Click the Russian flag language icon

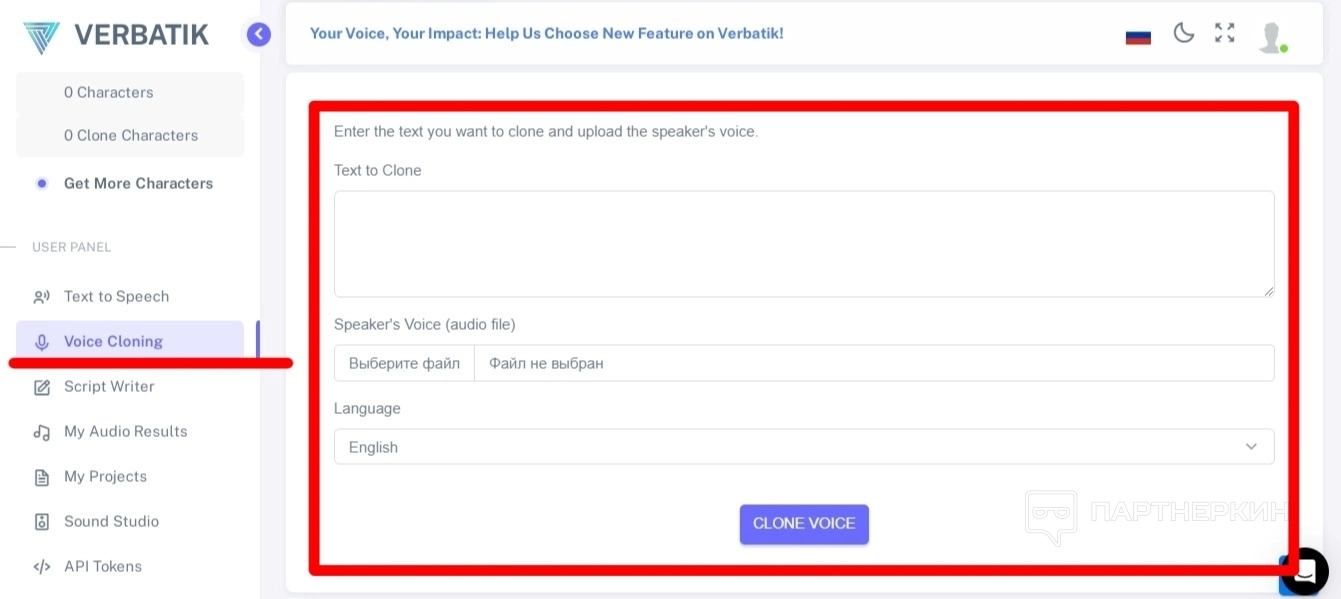(1138, 37)
